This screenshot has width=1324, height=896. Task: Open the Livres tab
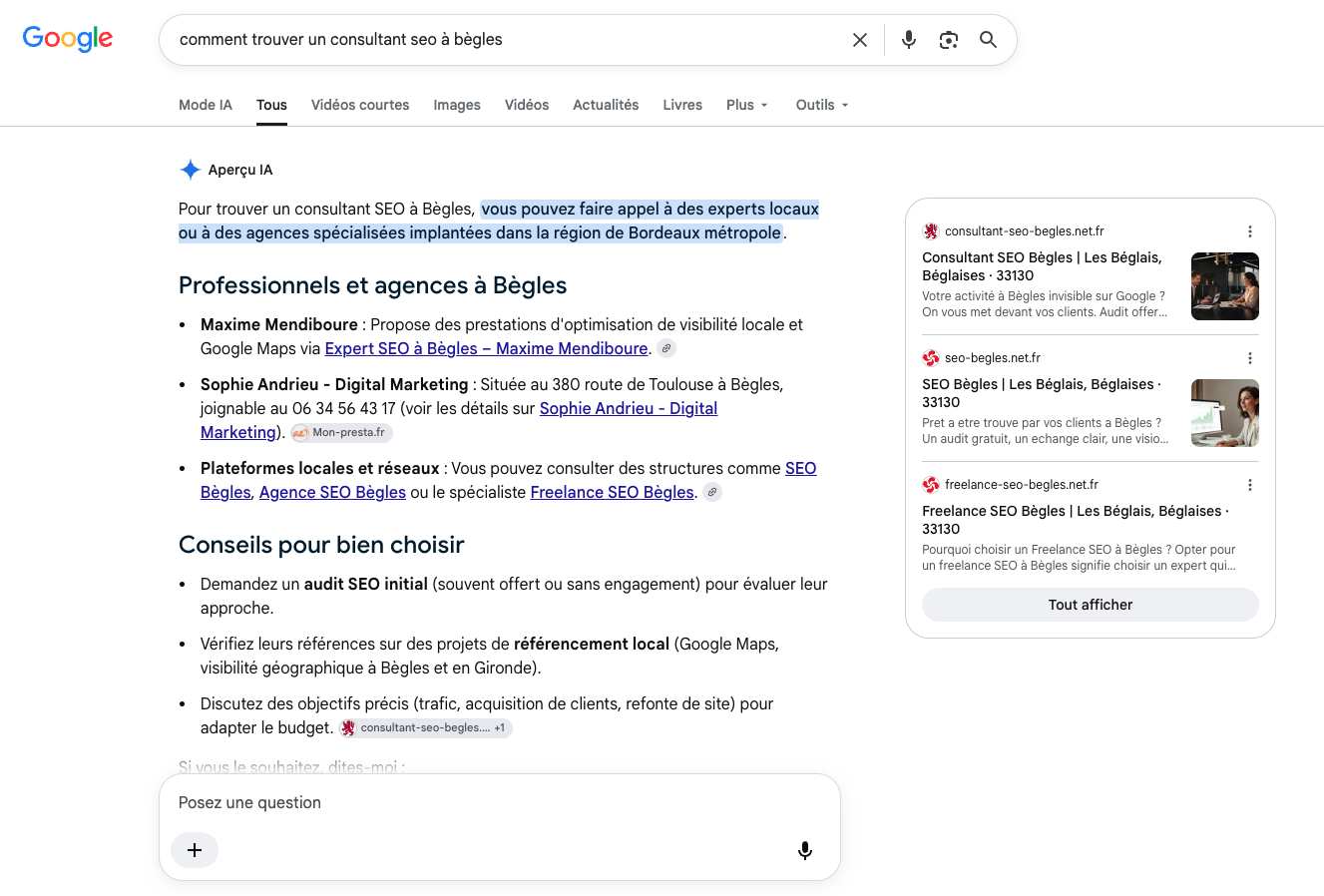click(682, 105)
